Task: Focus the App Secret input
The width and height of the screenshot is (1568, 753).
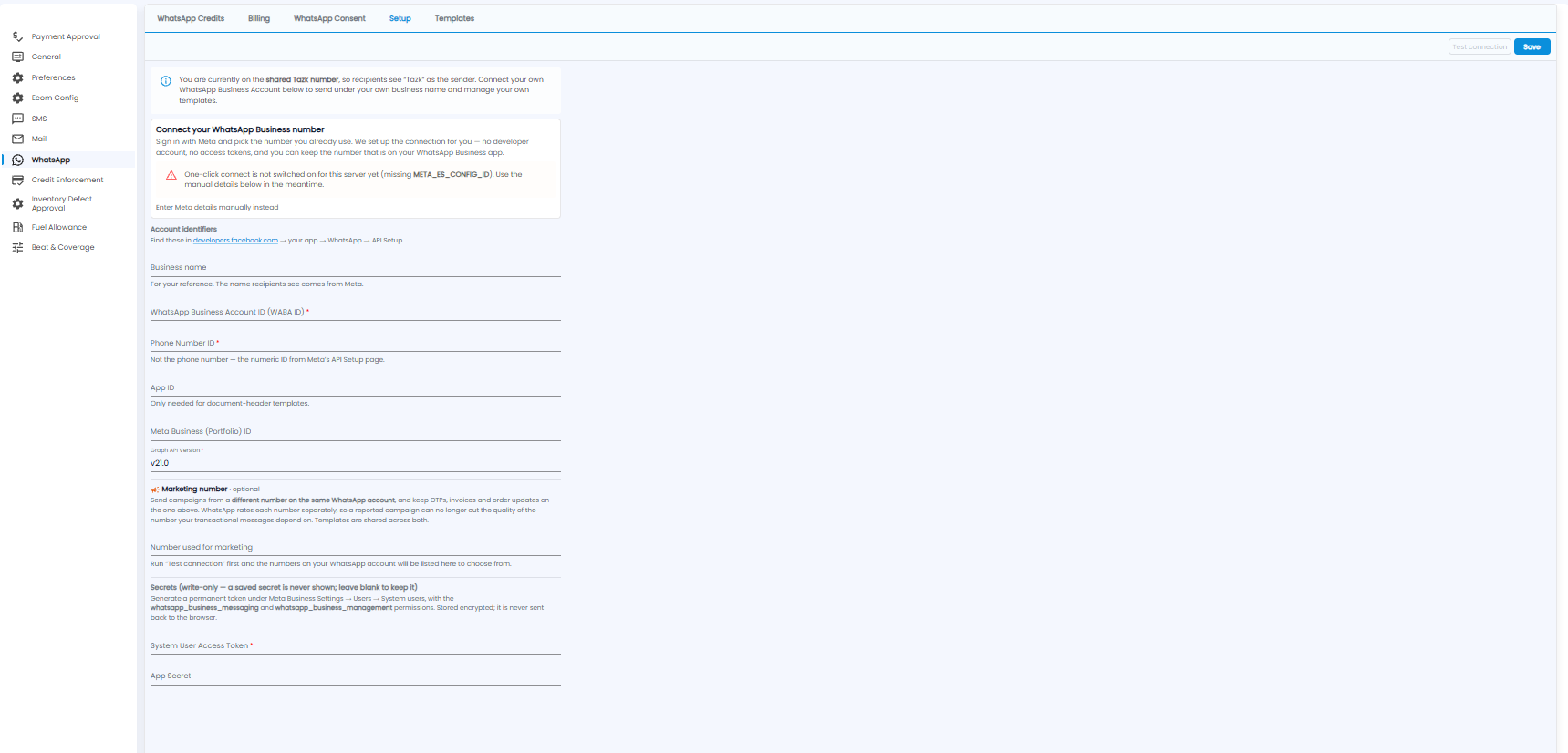Action: click(x=356, y=676)
